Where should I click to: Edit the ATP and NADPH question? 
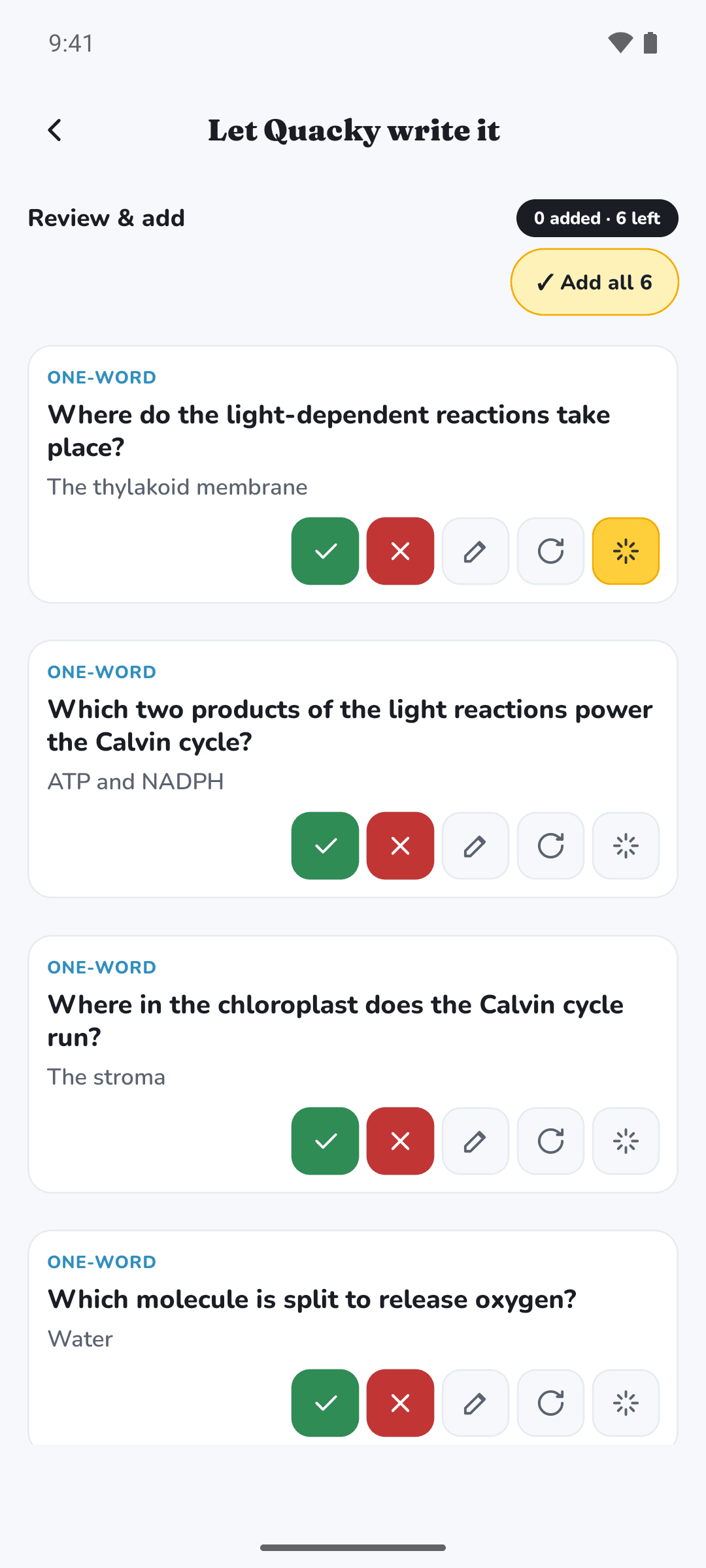(476, 846)
